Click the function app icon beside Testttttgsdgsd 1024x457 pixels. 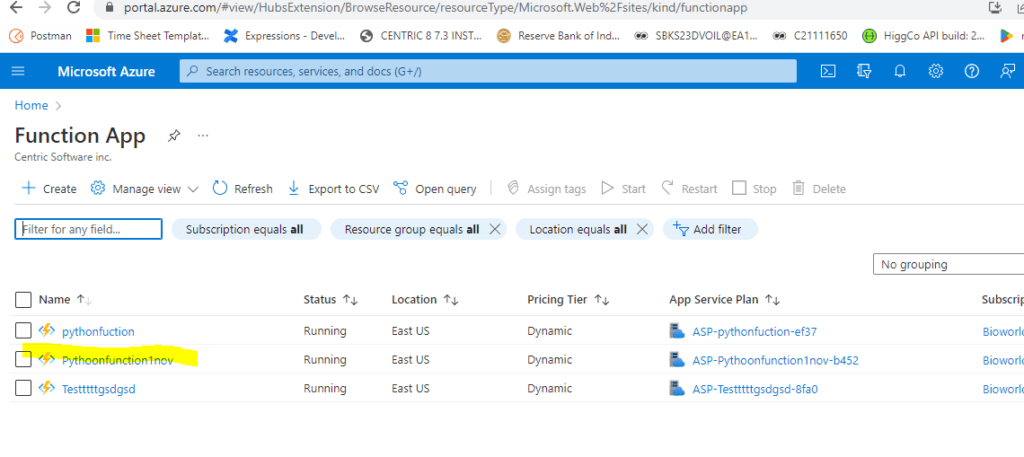tap(46, 388)
